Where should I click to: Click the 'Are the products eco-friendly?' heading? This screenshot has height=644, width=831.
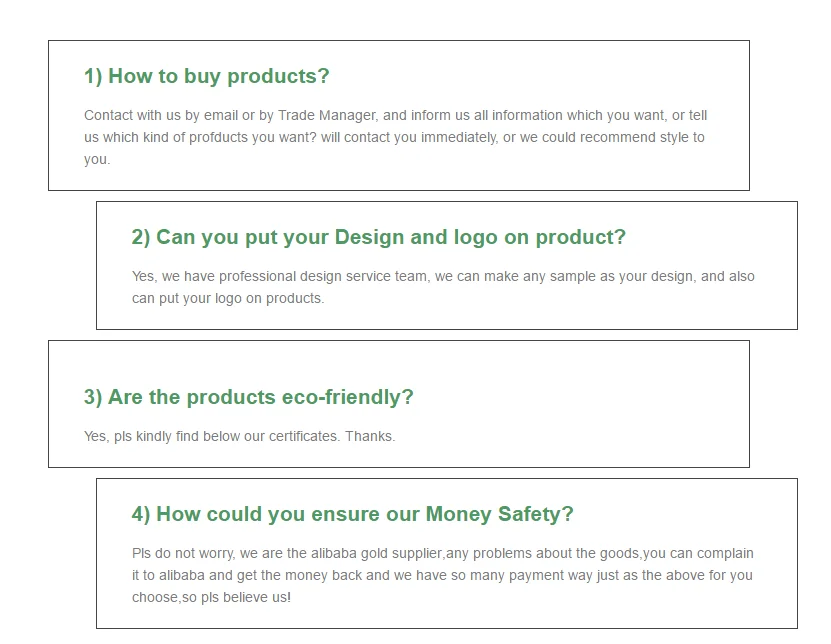point(249,397)
